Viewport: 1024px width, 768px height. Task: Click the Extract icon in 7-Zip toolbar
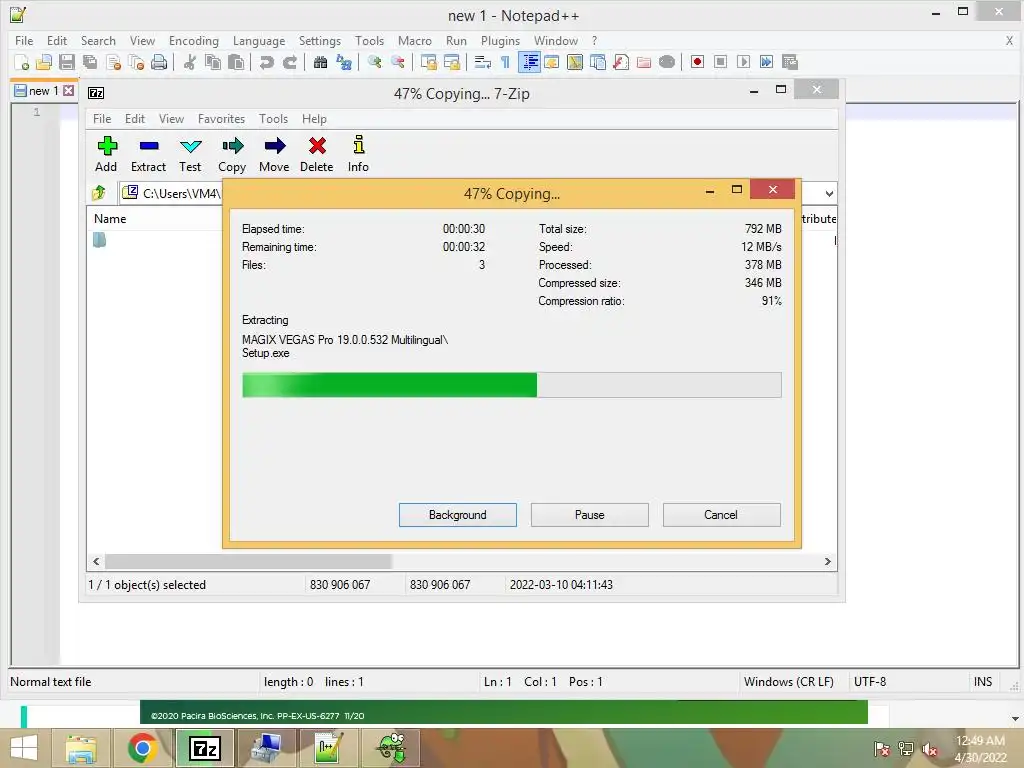[148, 155]
